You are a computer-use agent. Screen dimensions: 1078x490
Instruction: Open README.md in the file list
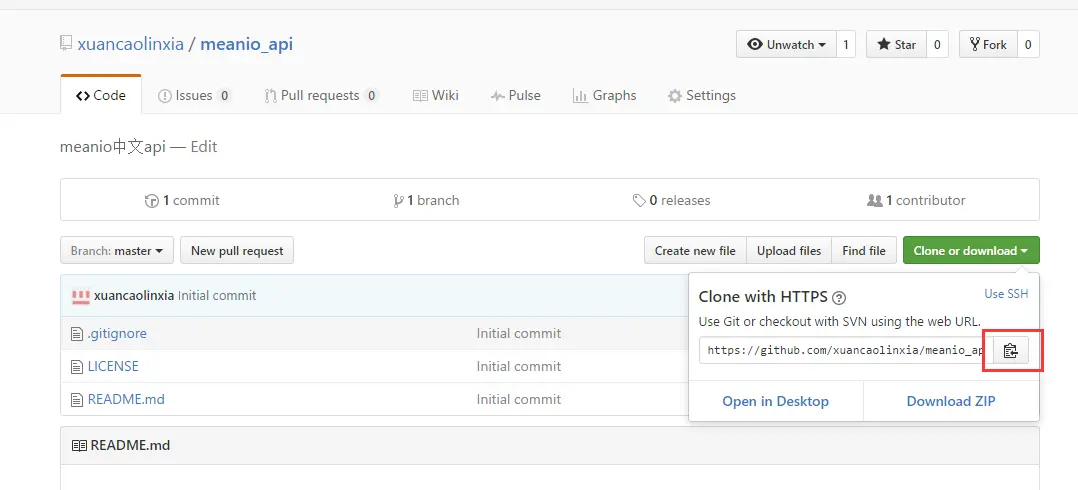(126, 400)
